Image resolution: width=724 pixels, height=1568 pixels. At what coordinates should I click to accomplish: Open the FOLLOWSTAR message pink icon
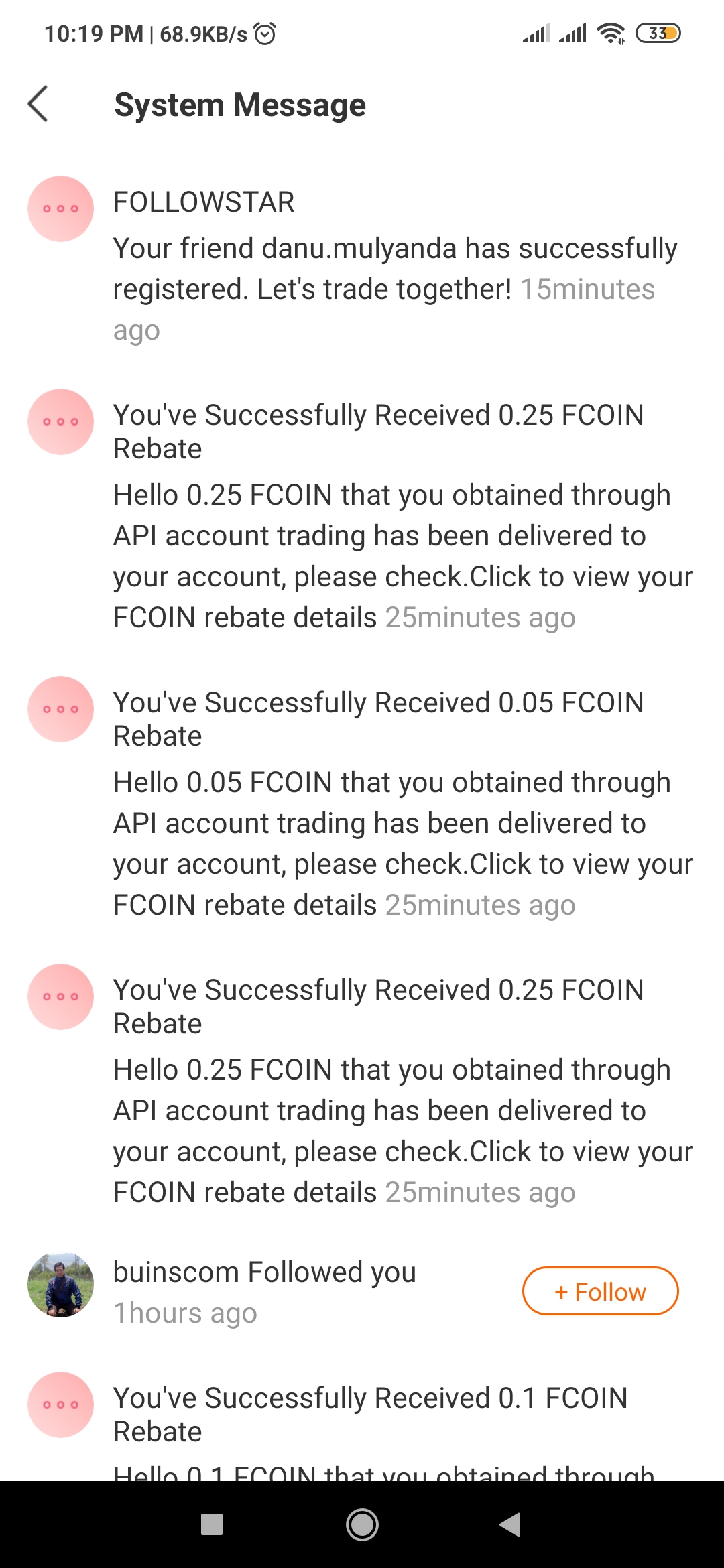[x=60, y=208]
